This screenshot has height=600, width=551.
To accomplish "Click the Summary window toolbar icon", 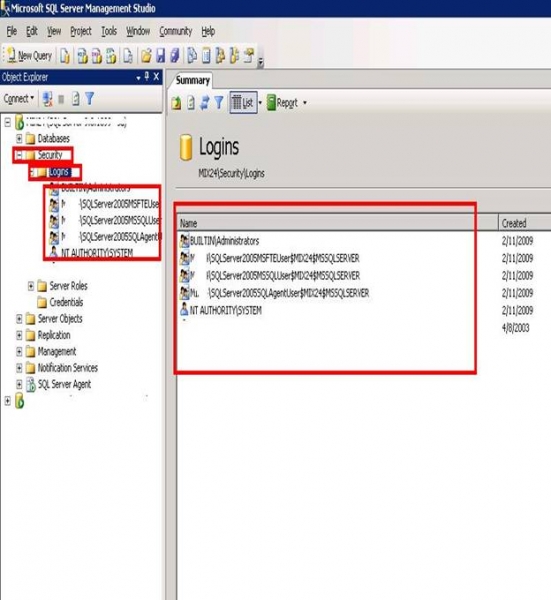I will [206, 56].
